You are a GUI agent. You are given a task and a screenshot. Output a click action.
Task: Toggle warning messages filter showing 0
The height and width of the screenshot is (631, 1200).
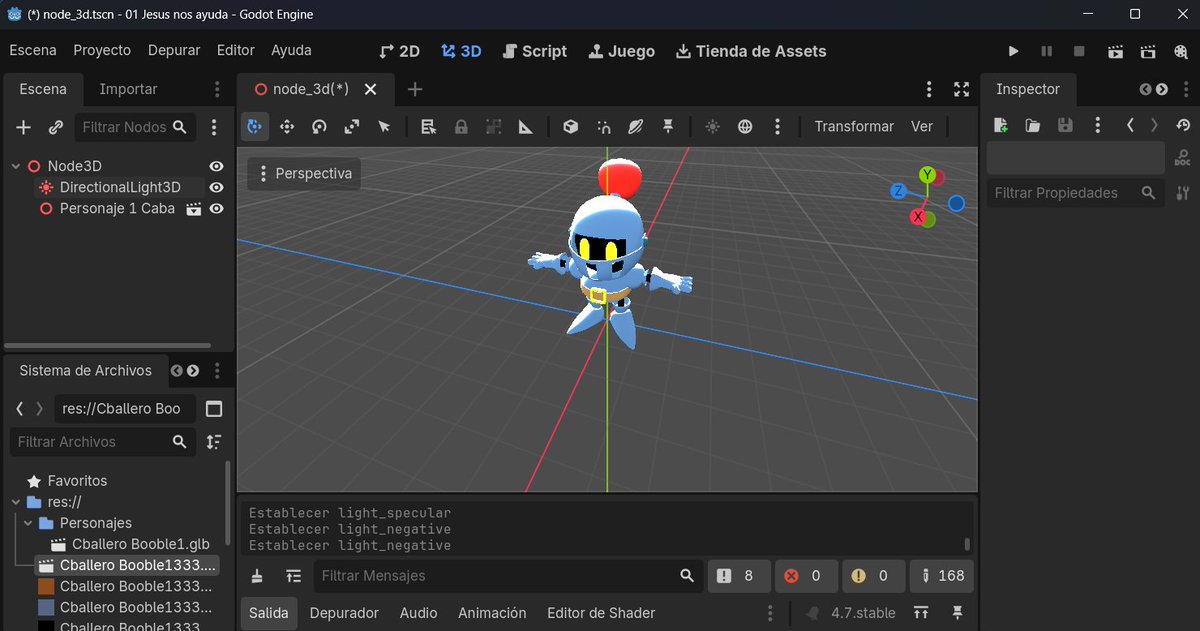[x=872, y=576]
